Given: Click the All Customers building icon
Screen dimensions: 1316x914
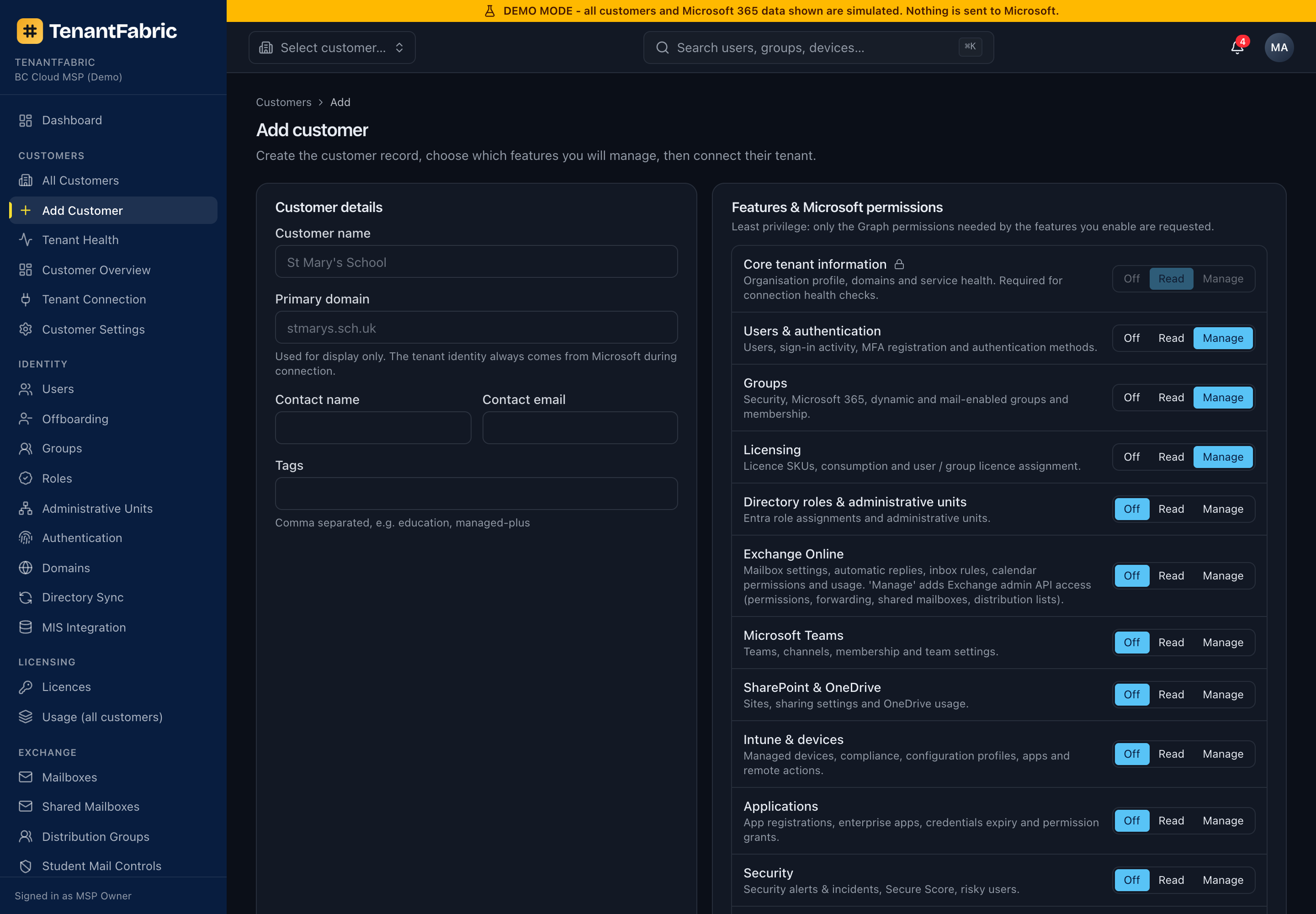Looking at the screenshot, I should click(x=26, y=181).
